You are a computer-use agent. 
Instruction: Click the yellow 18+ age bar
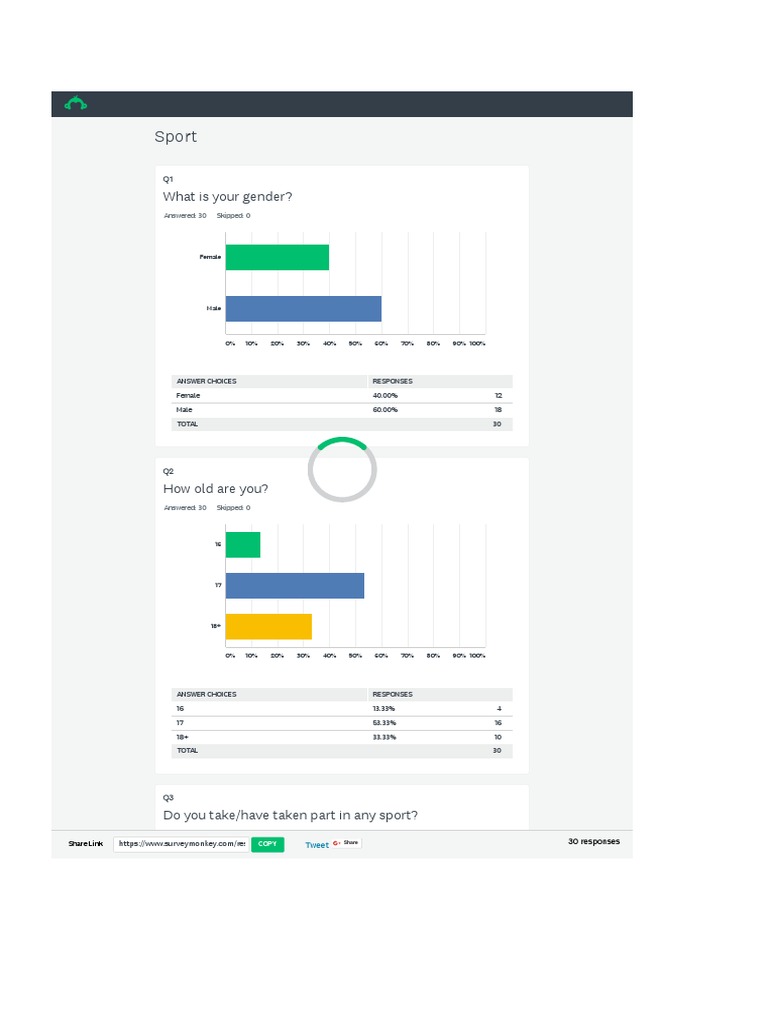[269, 626]
